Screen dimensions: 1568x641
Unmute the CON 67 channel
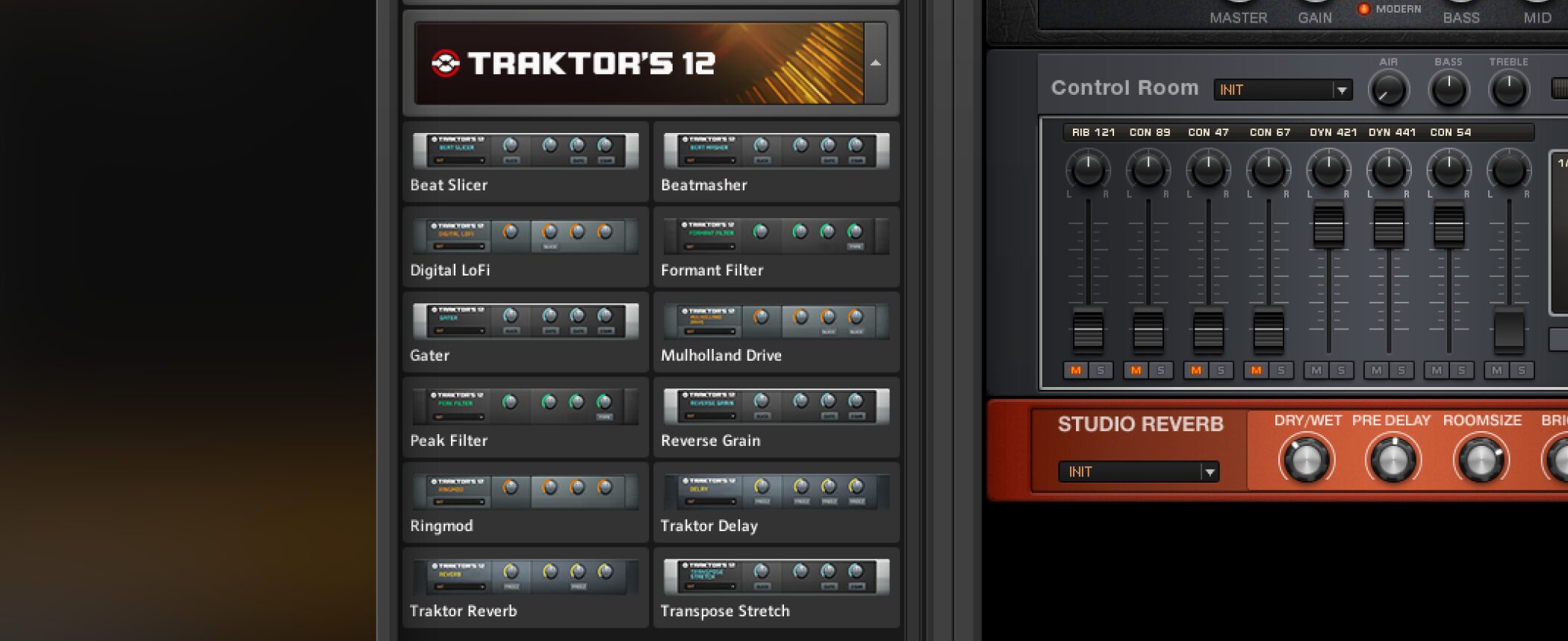pos(1257,370)
